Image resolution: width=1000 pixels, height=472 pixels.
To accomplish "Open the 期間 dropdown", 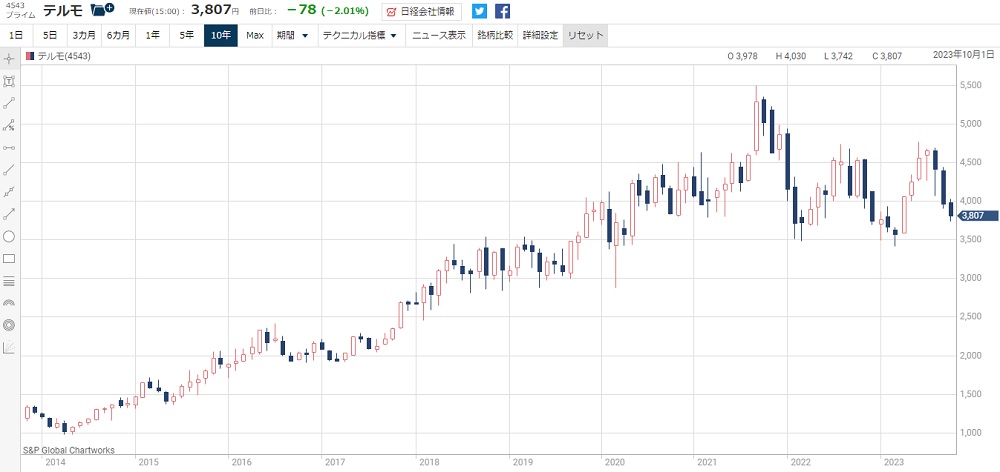I will tap(292, 35).
